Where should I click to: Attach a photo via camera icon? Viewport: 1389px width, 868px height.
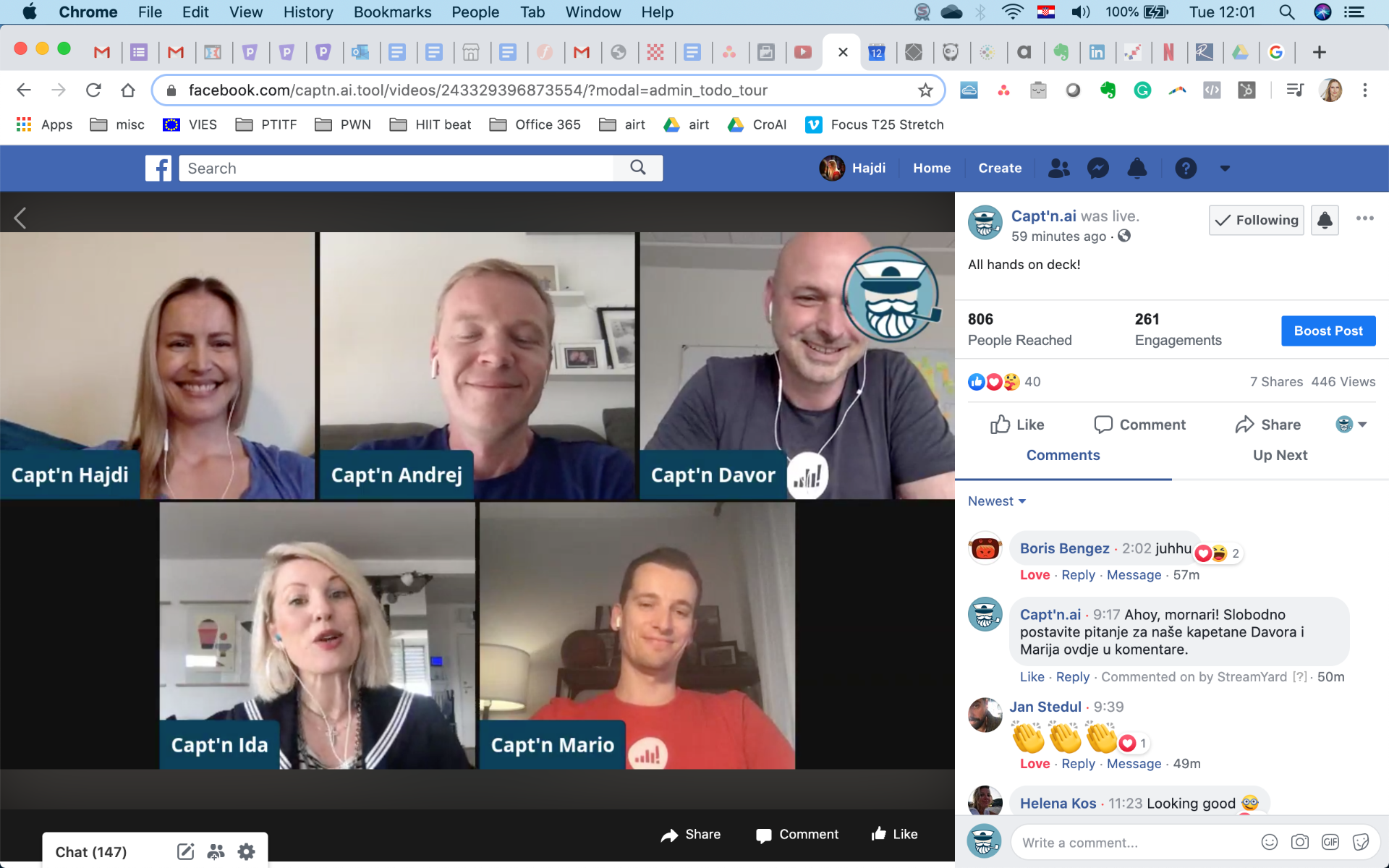pyautogui.click(x=1300, y=842)
